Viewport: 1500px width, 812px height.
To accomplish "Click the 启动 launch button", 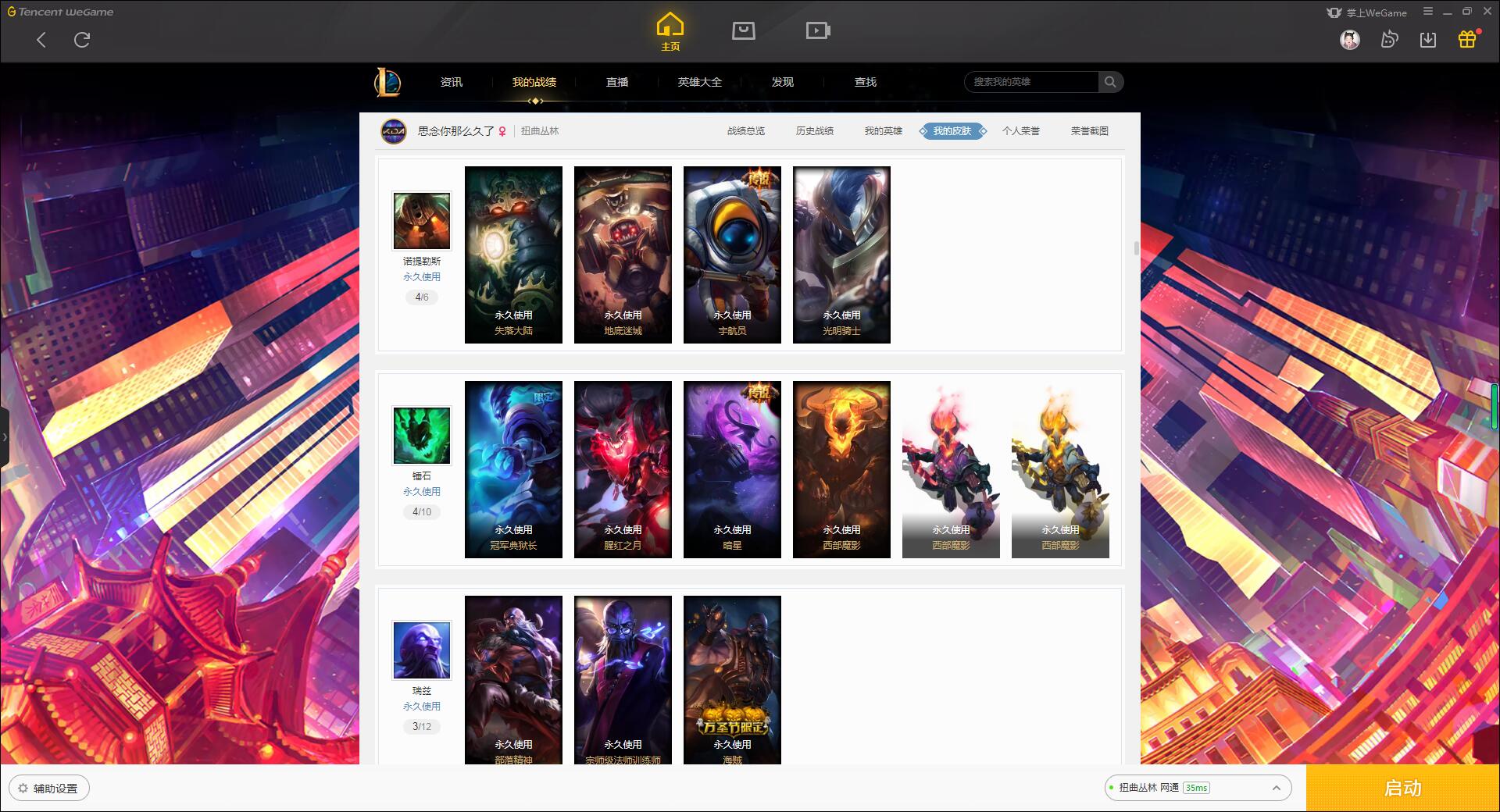I will [1402, 788].
